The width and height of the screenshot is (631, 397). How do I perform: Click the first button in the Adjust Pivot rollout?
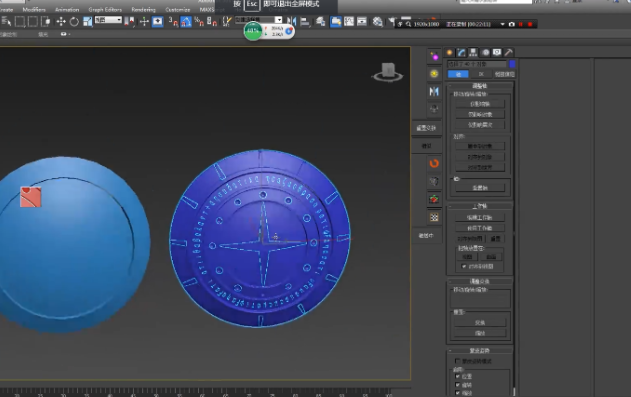480,104
